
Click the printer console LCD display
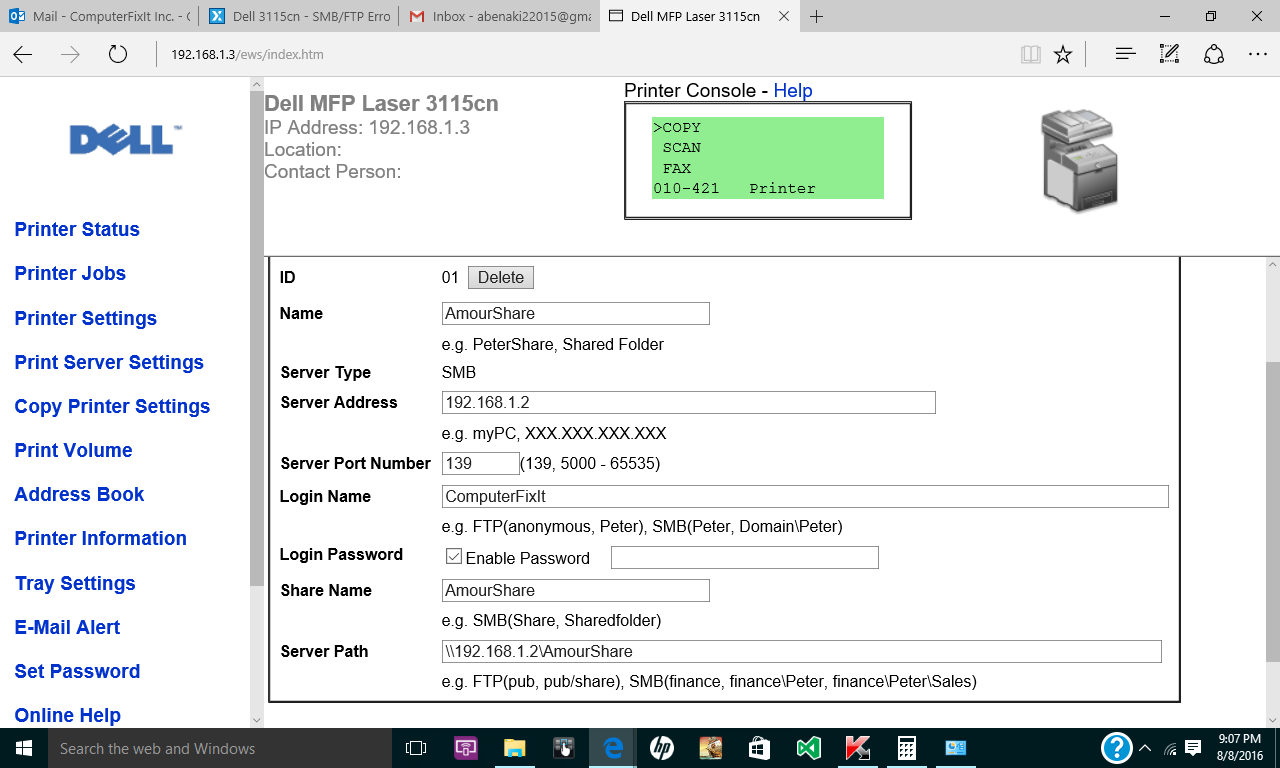(x=768, y=158)
